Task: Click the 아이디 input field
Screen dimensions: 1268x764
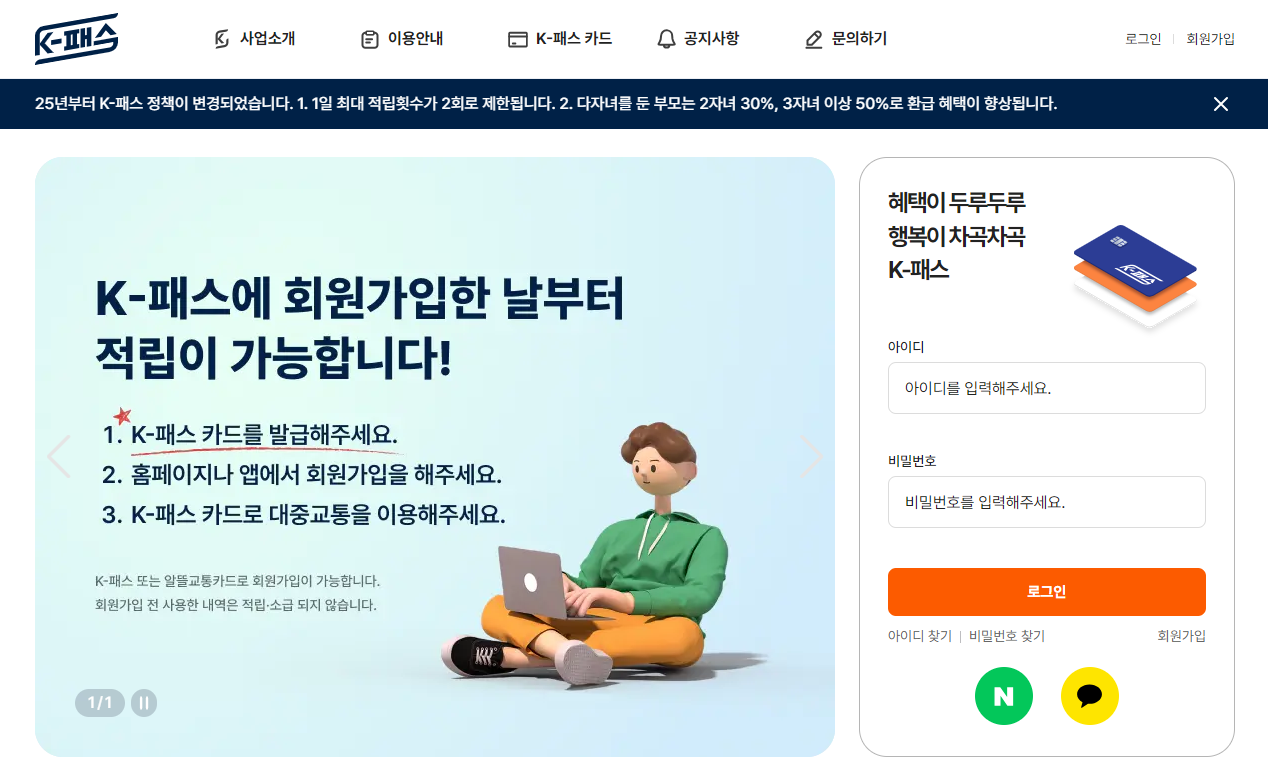Action: pos(1046,388)
